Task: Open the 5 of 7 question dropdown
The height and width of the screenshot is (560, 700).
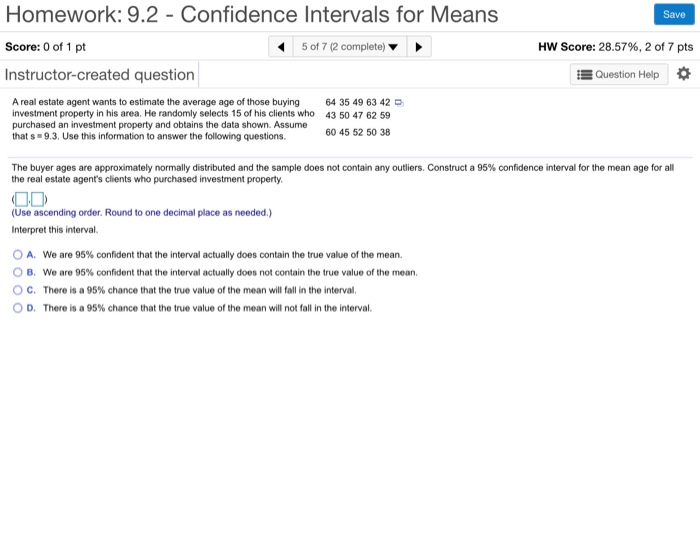Action: point(350,46)
